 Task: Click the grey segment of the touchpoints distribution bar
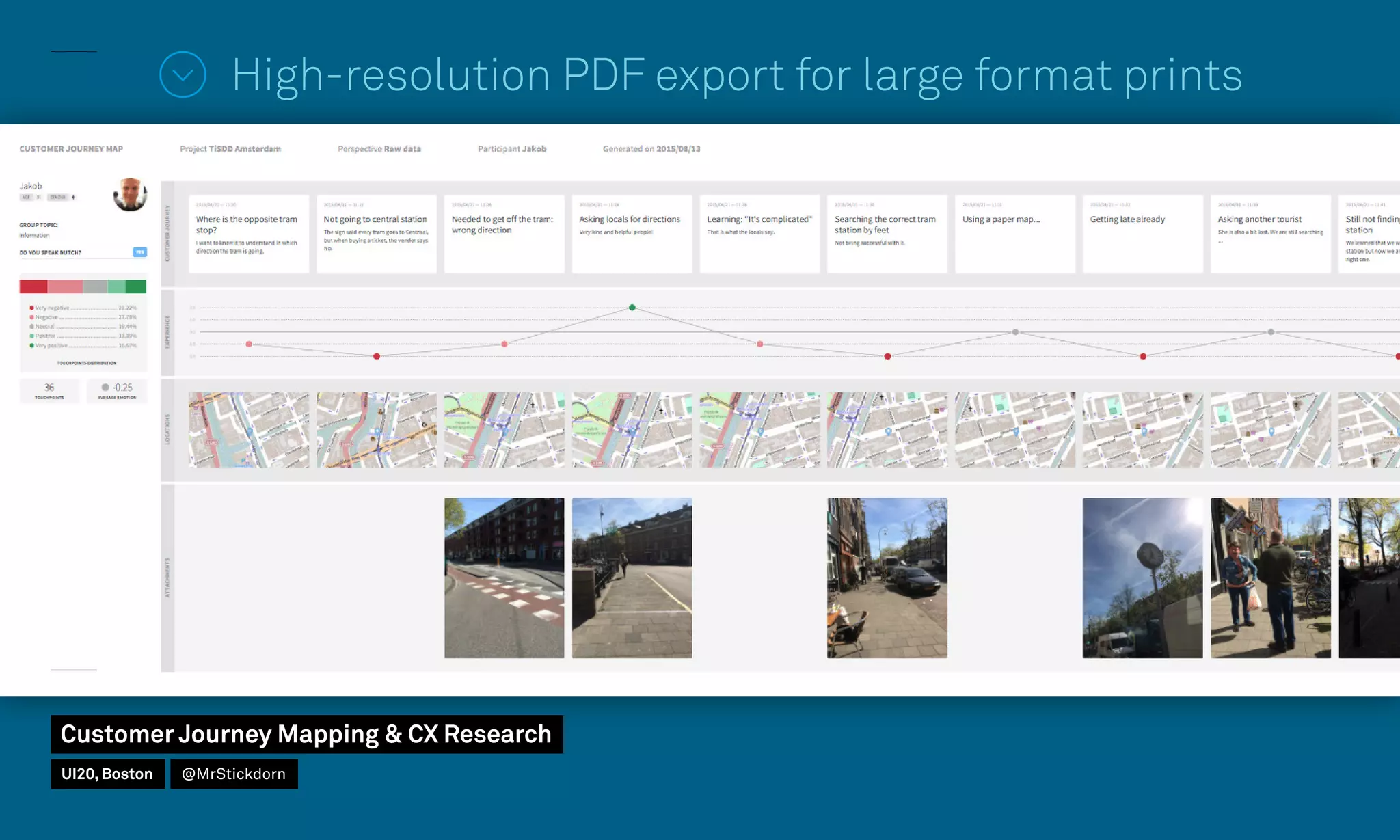coord(96,286)
